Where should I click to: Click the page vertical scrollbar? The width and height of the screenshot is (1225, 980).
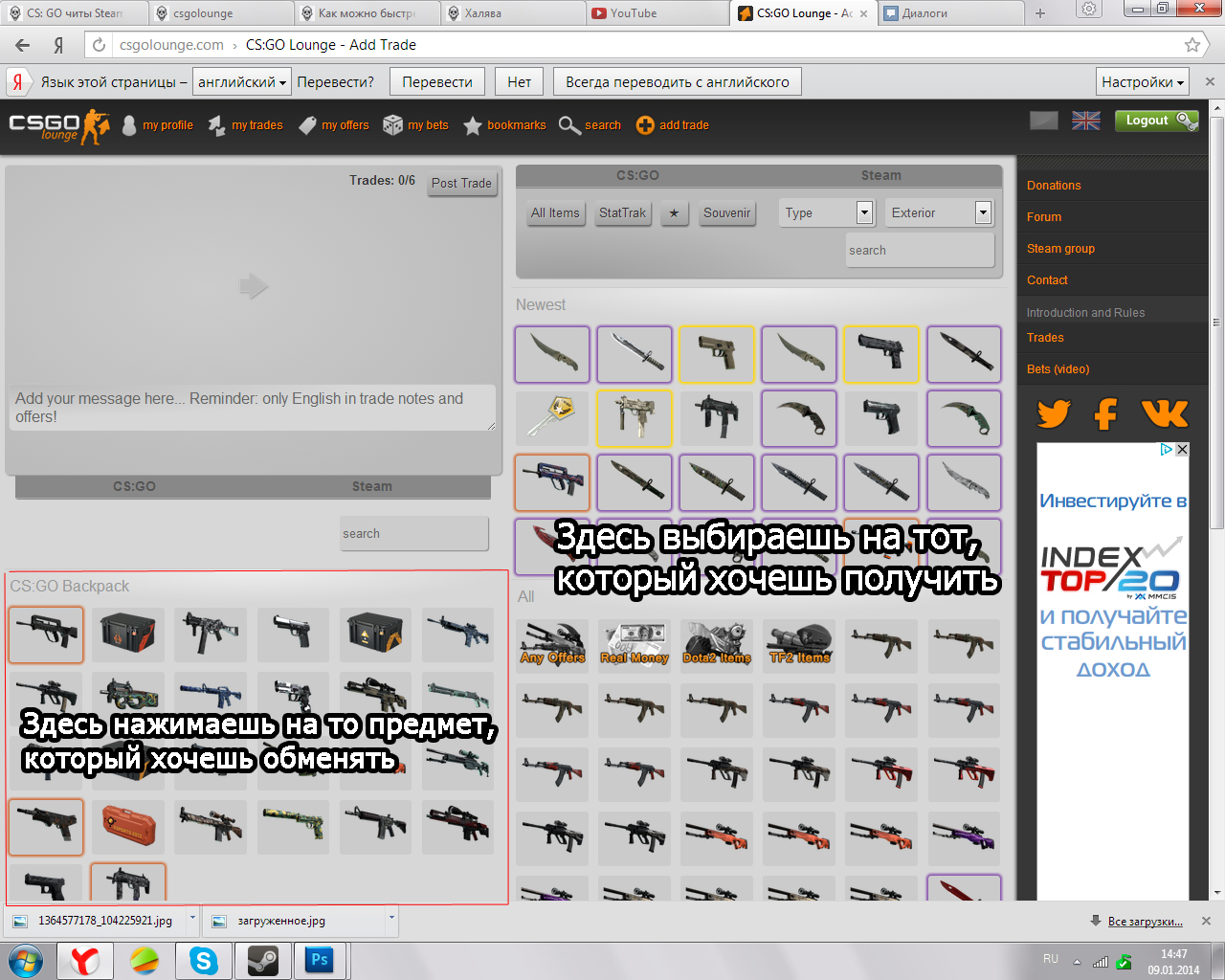[1216, 323]
